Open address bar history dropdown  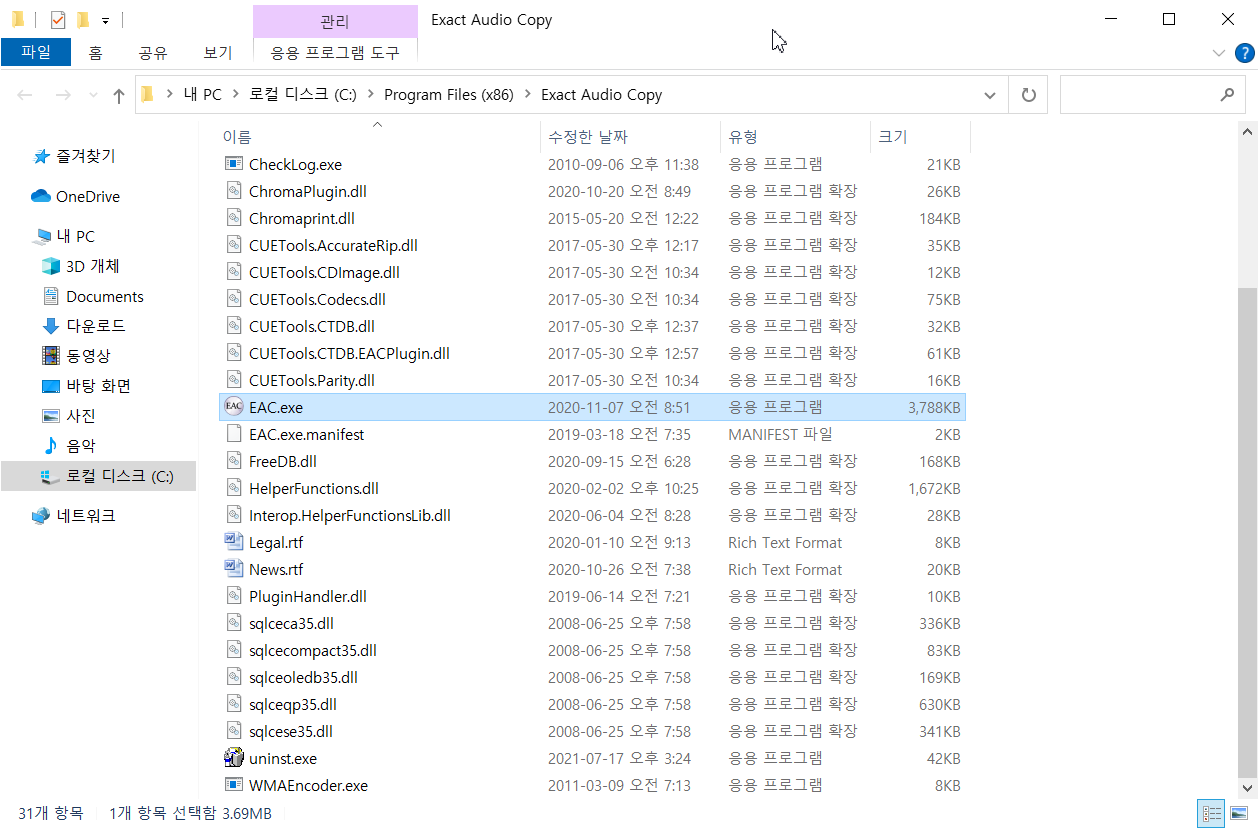pyautogui.click(x=990, y=95)
